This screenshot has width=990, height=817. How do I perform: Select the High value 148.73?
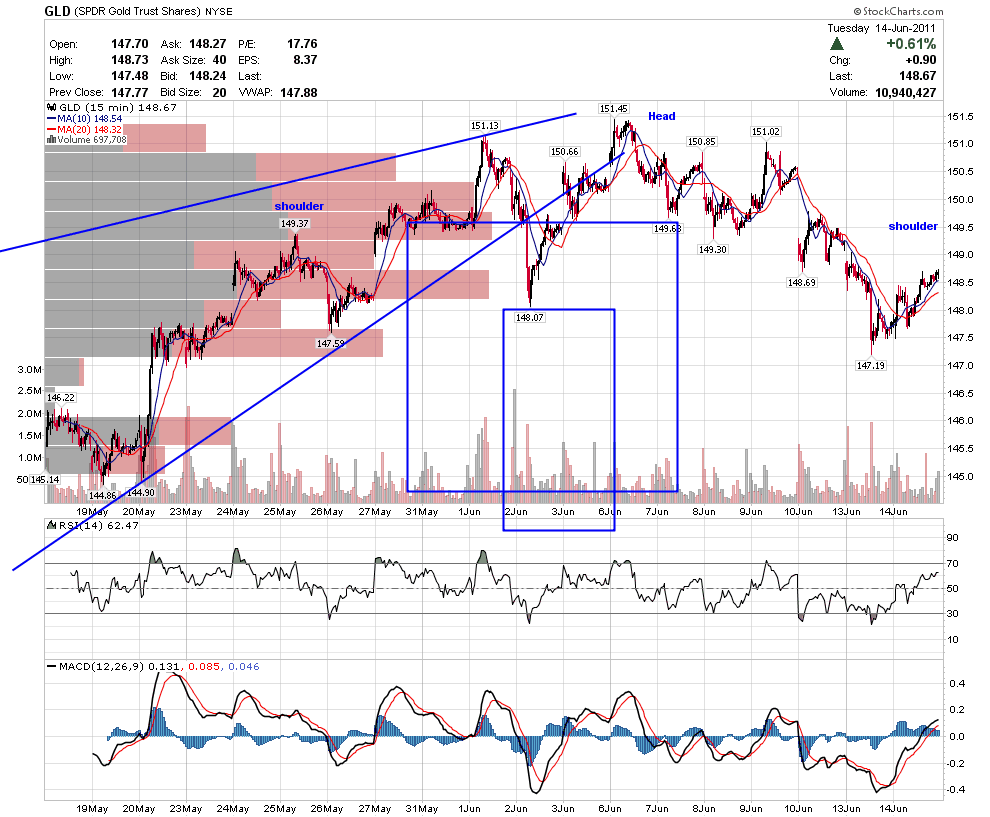click(x=129, y=60)
